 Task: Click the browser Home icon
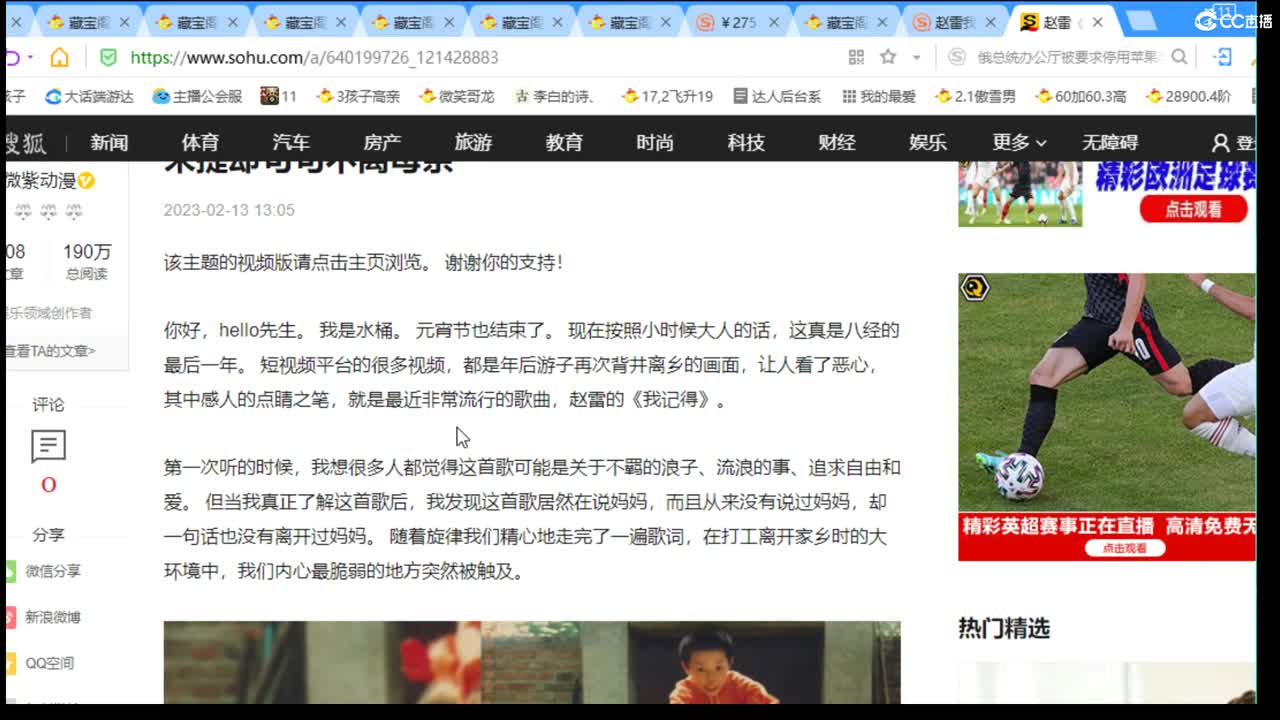[x=59, y=57]
